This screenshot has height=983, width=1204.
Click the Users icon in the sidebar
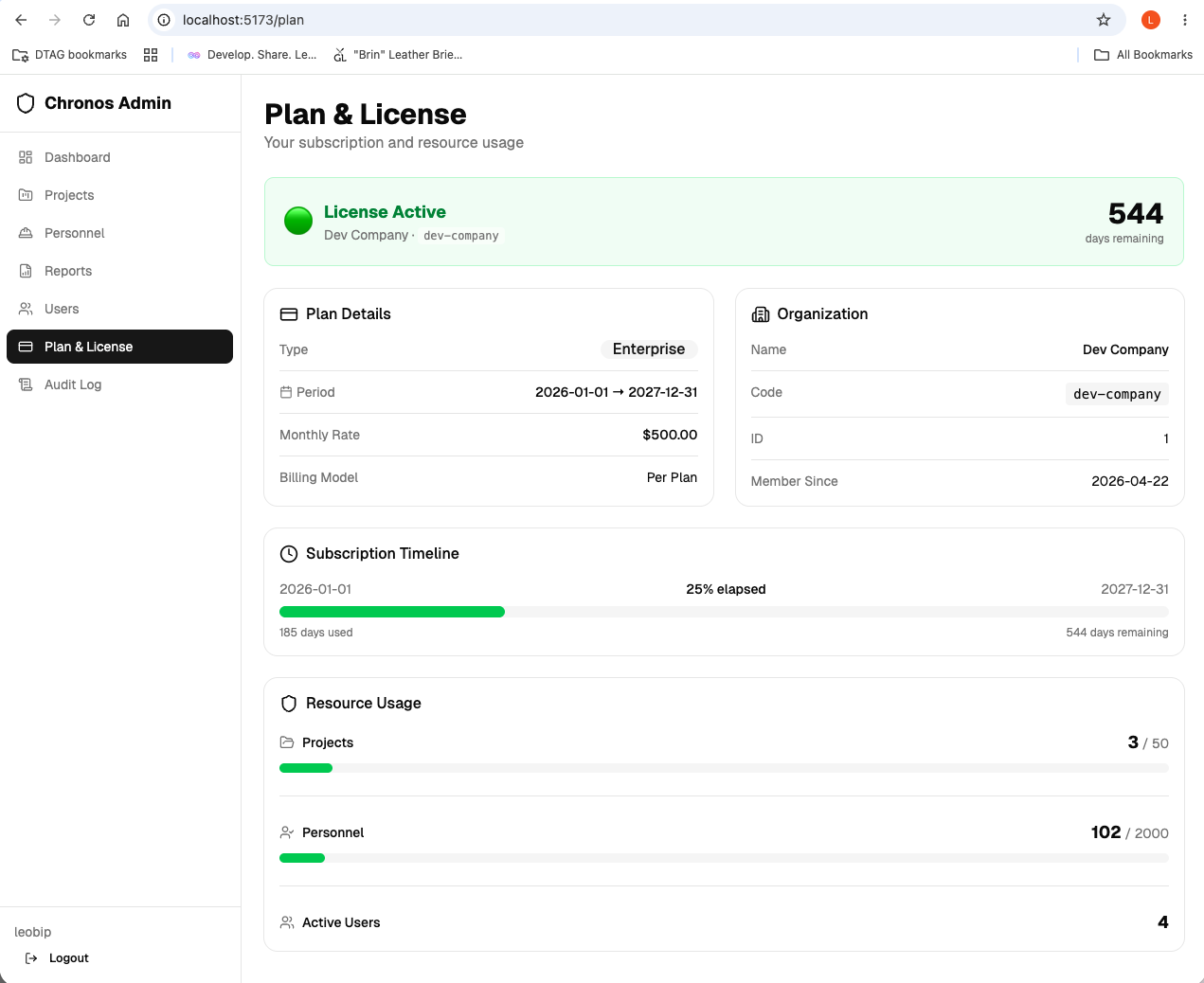[x=26, y=309]
